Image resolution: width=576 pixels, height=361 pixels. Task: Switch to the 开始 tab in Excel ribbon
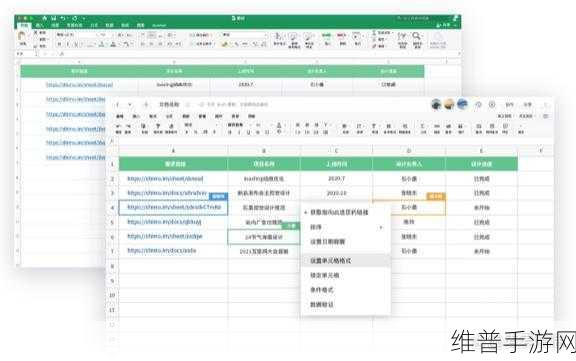click(24, 25)
